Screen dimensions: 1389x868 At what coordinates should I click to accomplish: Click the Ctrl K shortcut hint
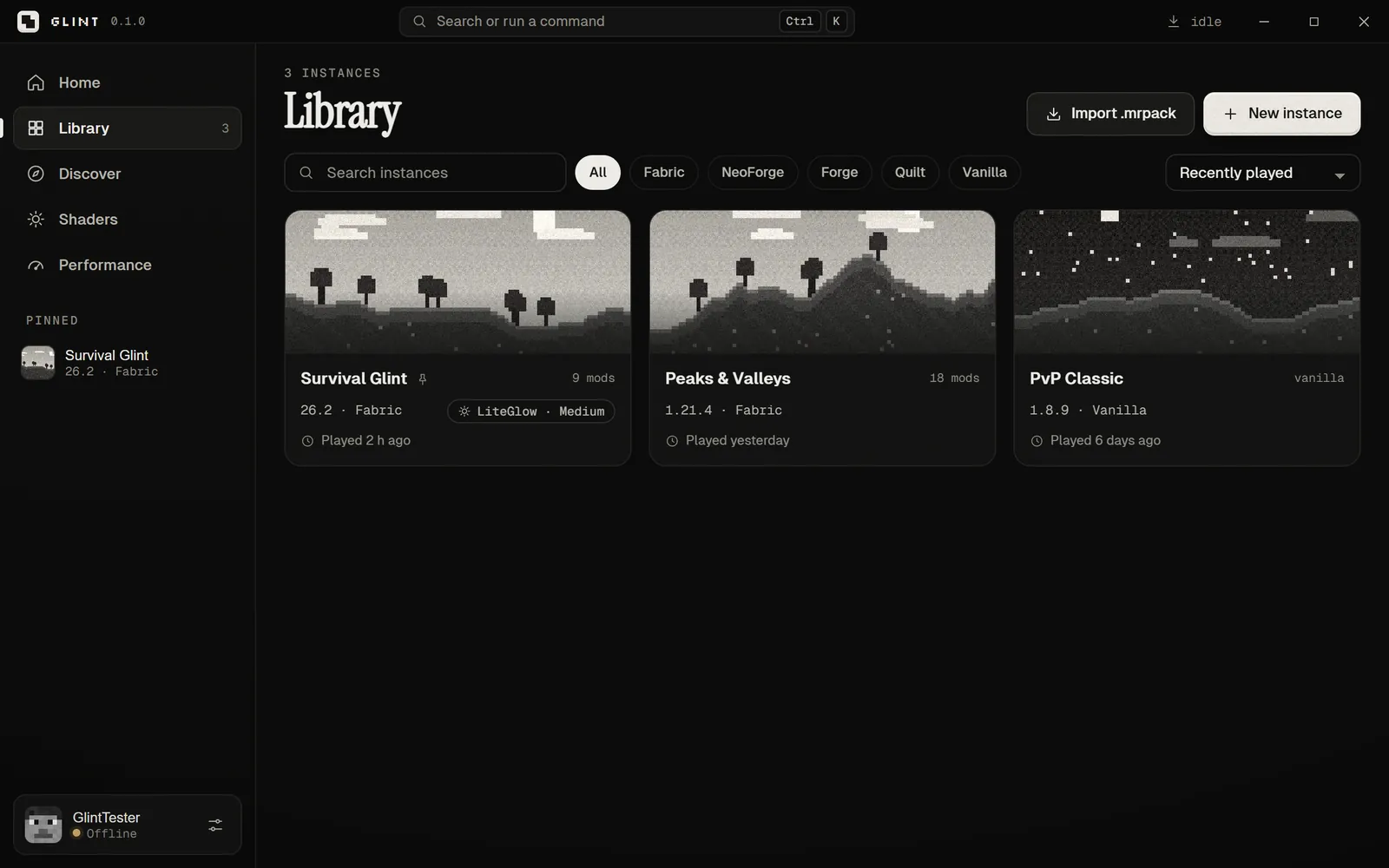(x=813, y=22)
